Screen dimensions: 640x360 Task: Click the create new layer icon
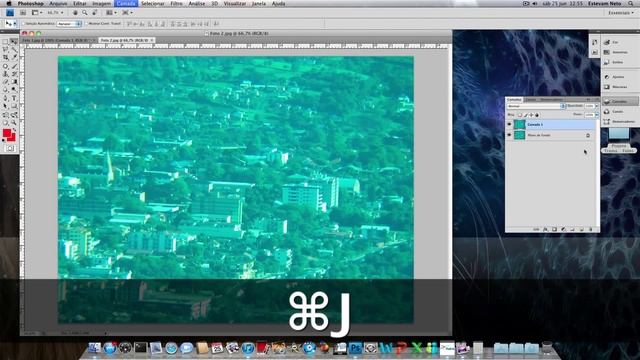(582, 229)
